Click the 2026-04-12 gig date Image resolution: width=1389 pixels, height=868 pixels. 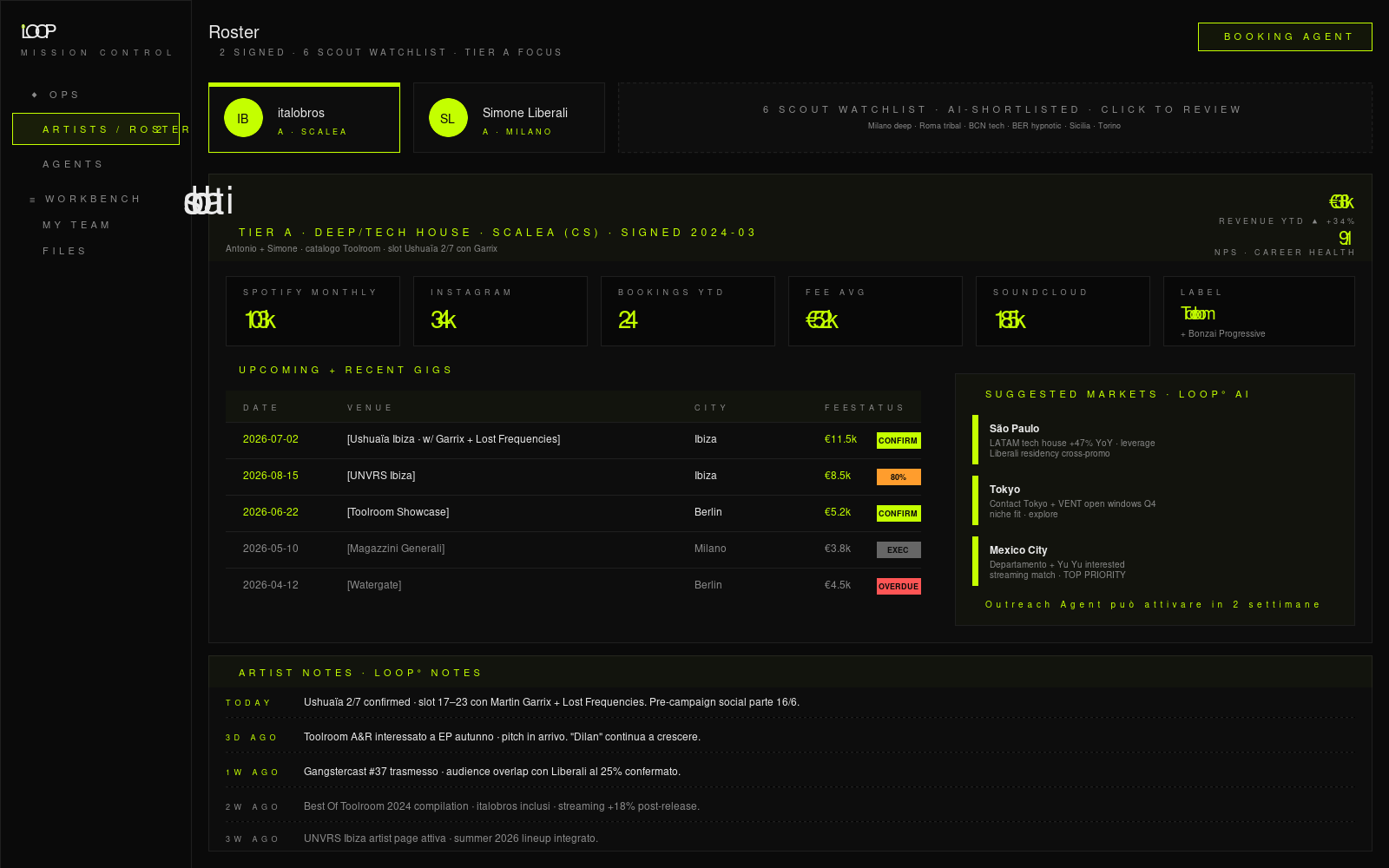pos(271,585)
